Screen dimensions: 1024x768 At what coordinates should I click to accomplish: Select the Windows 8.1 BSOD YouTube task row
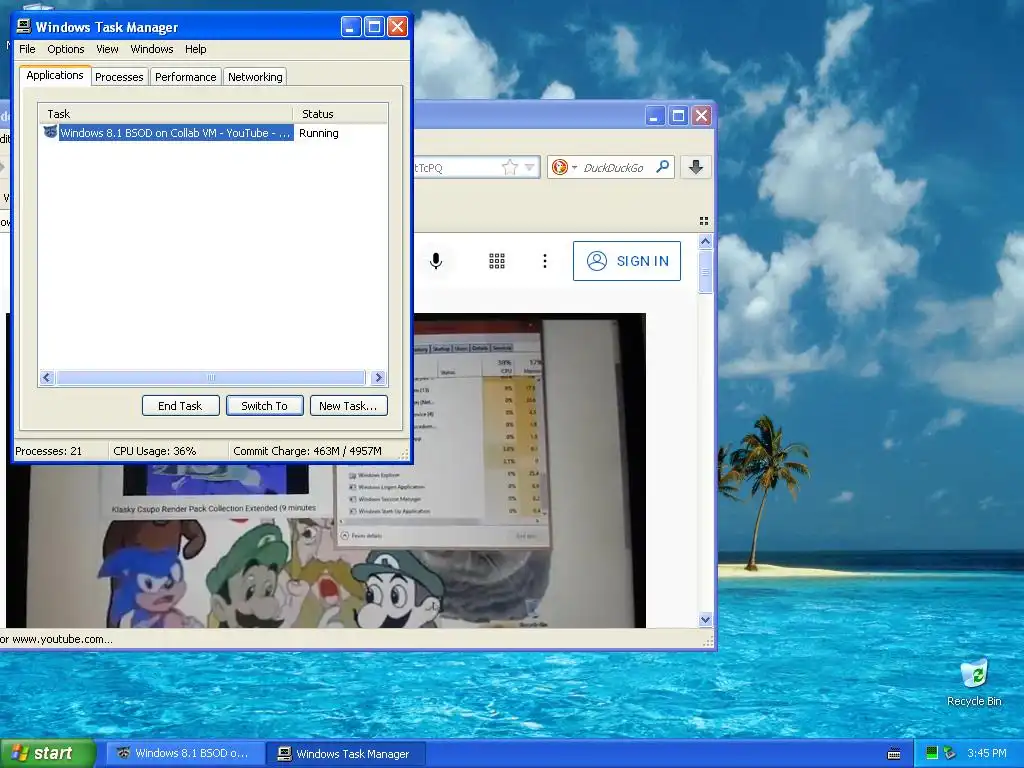coord(213,133)
